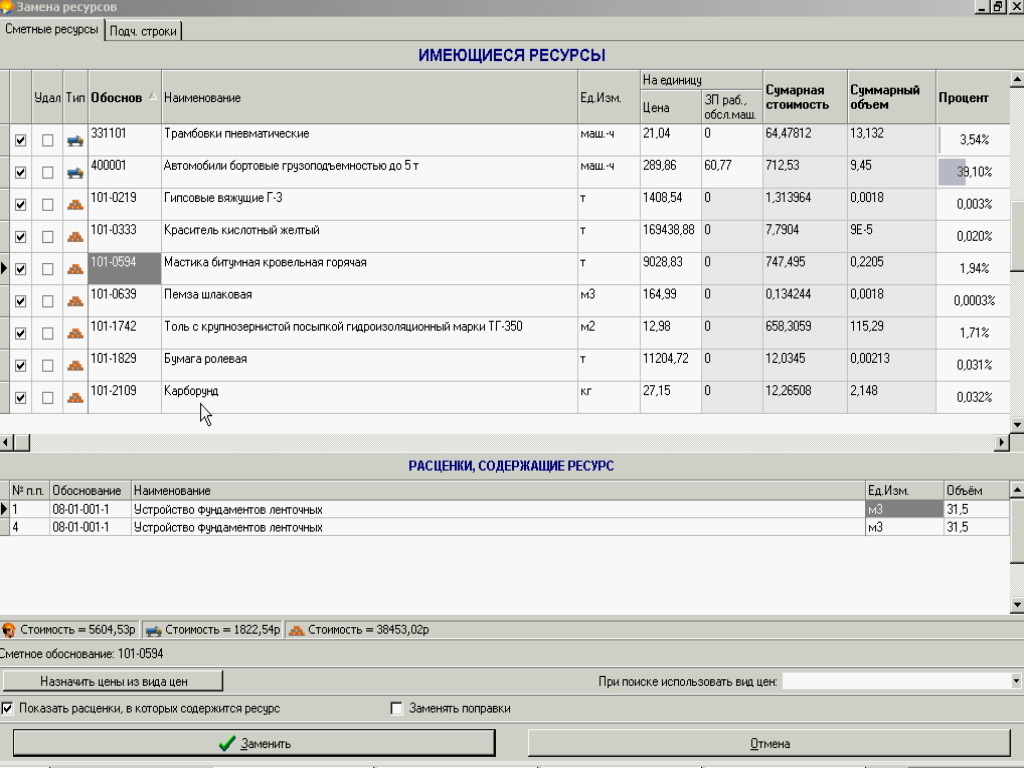1024x768 pixels.
Task: Click worker cost icon in status bar
Action: point(8,630)
